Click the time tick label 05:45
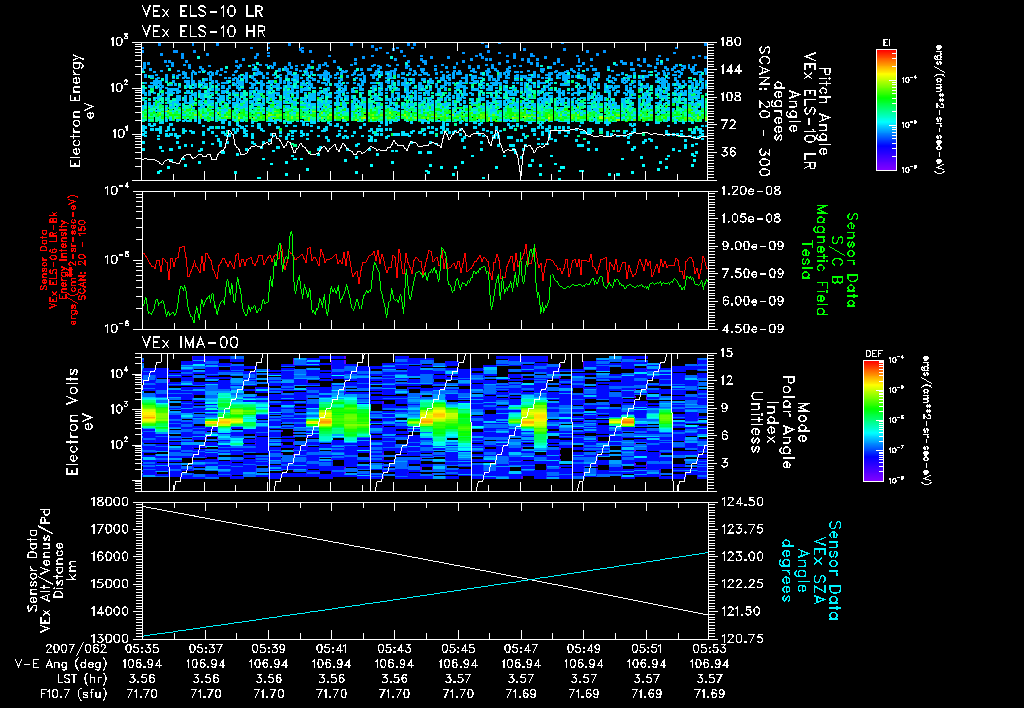1024x708 pixels. click(x=457, y=649)
